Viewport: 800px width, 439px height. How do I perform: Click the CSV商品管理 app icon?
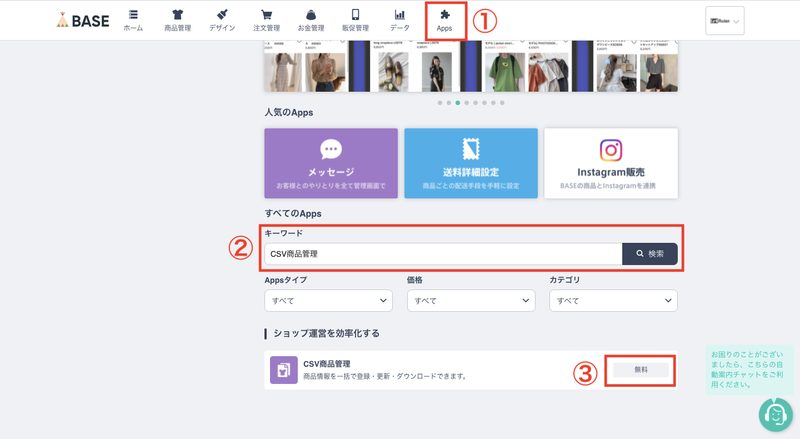point(284,370)
